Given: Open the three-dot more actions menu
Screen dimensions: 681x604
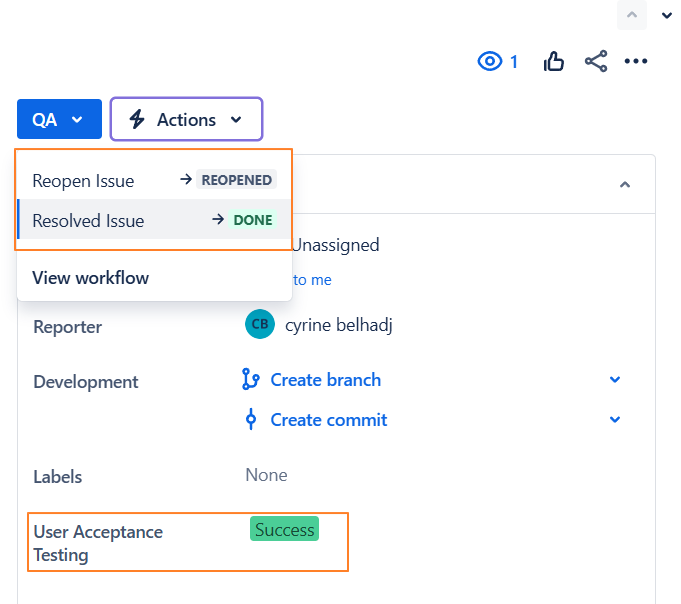Looking at the screenshot, I should [x=636, y=62].
